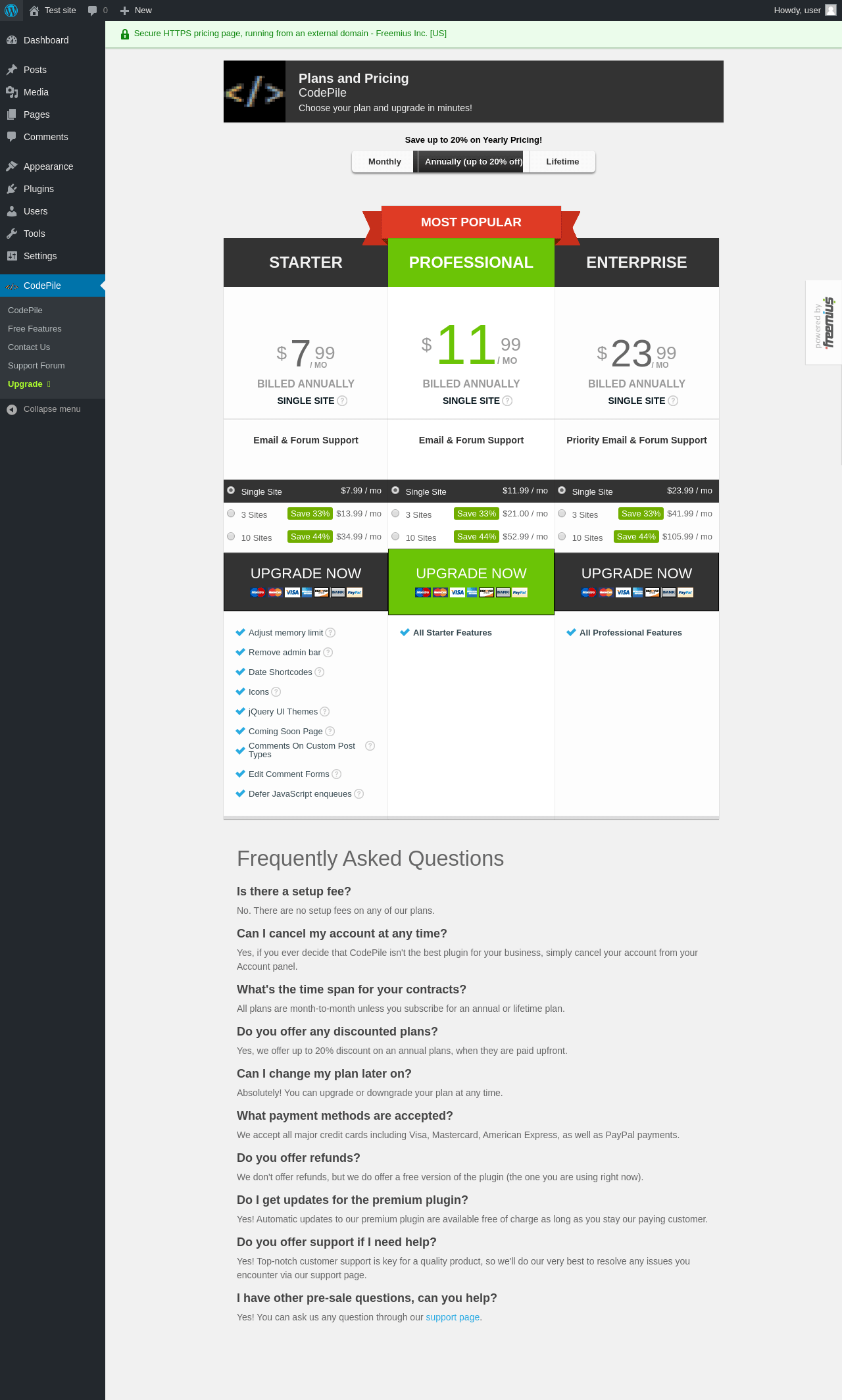Select Professional Single Site radio option
This screenshot has height=1400, width=842.
[x=395, y=490]
